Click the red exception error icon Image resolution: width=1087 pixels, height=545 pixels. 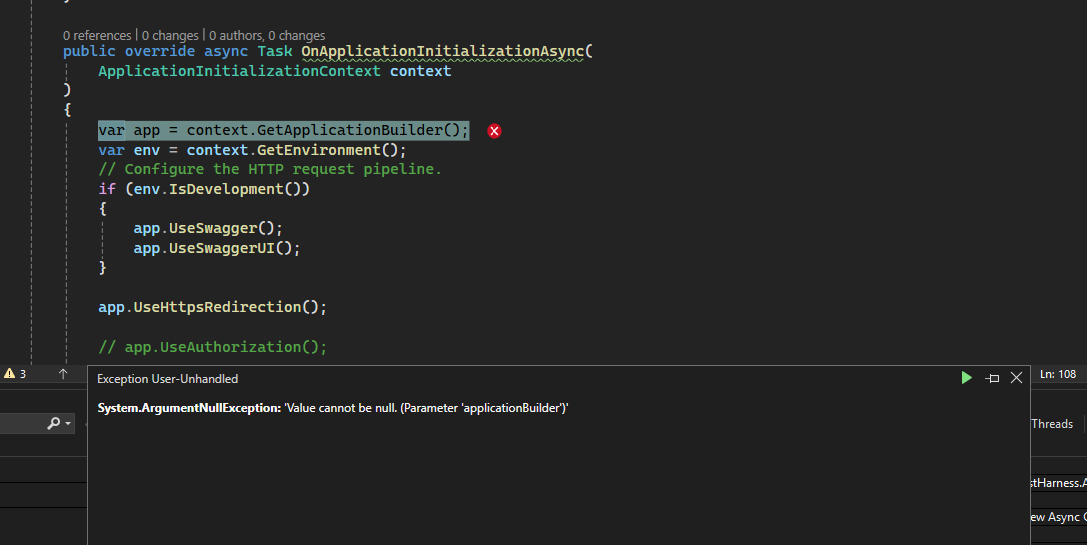coord(494,131)
